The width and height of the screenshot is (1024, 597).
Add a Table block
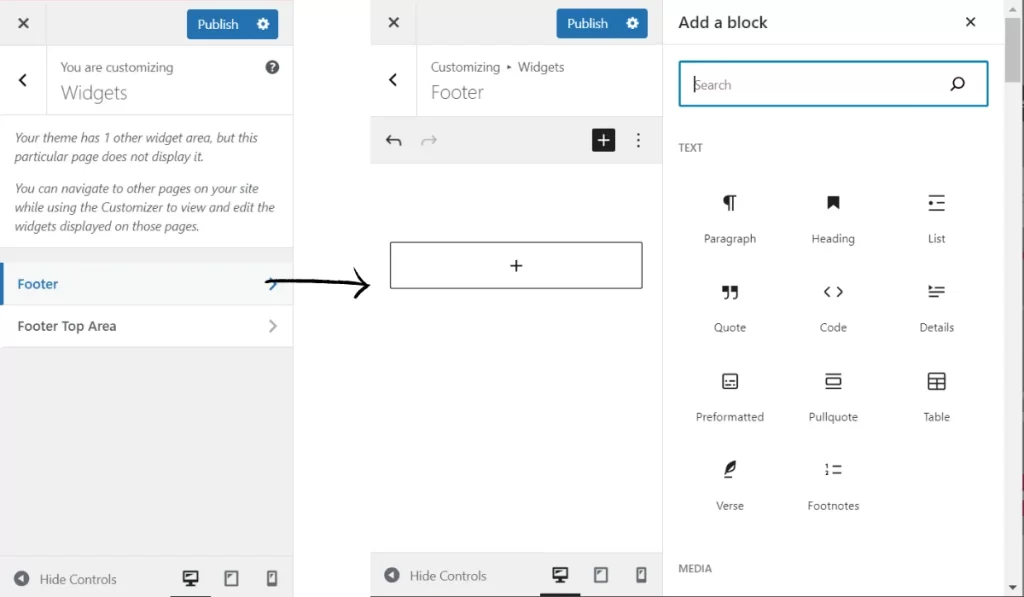[936, 395]
